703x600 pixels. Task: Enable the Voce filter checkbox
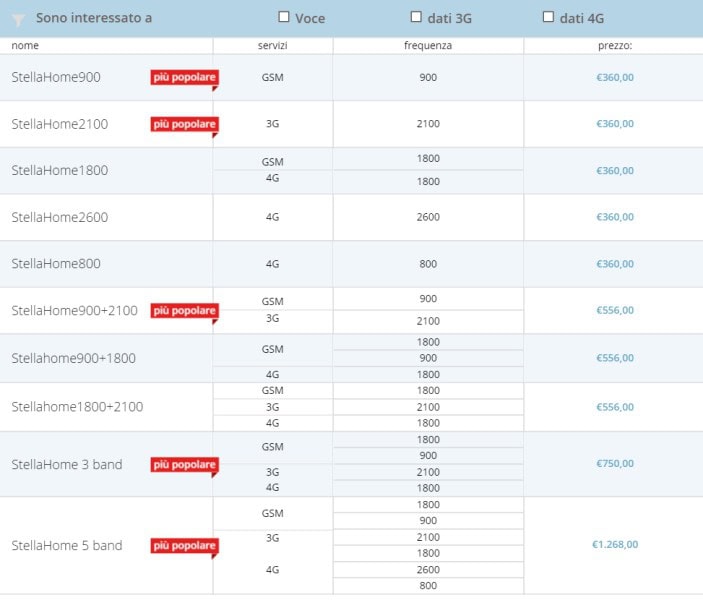point(284,17)
